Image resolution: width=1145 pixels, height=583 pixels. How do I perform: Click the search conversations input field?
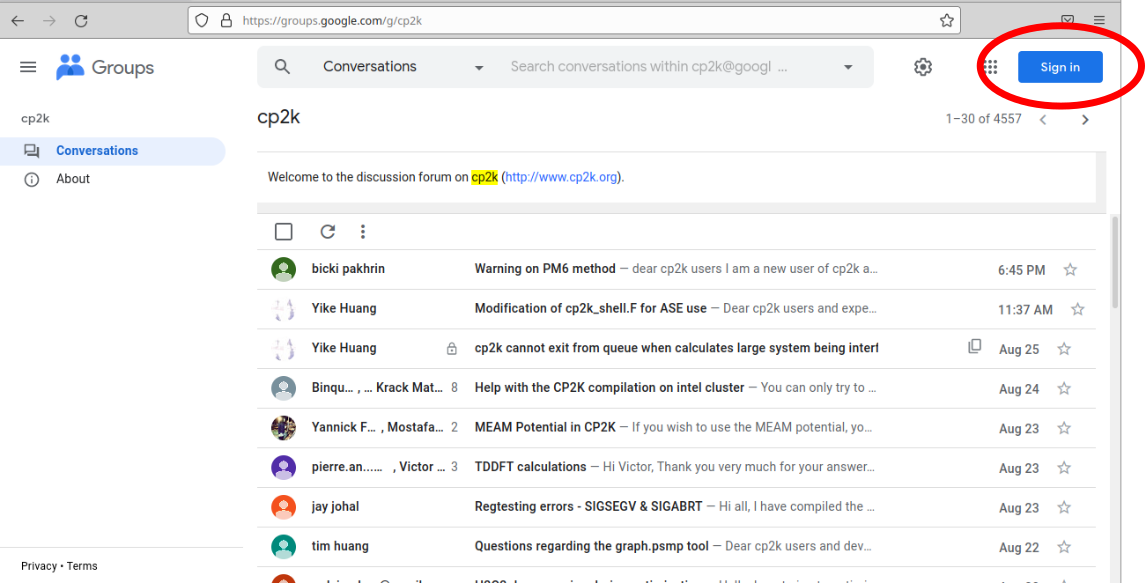pyautogui.click(x=649, y=66)
